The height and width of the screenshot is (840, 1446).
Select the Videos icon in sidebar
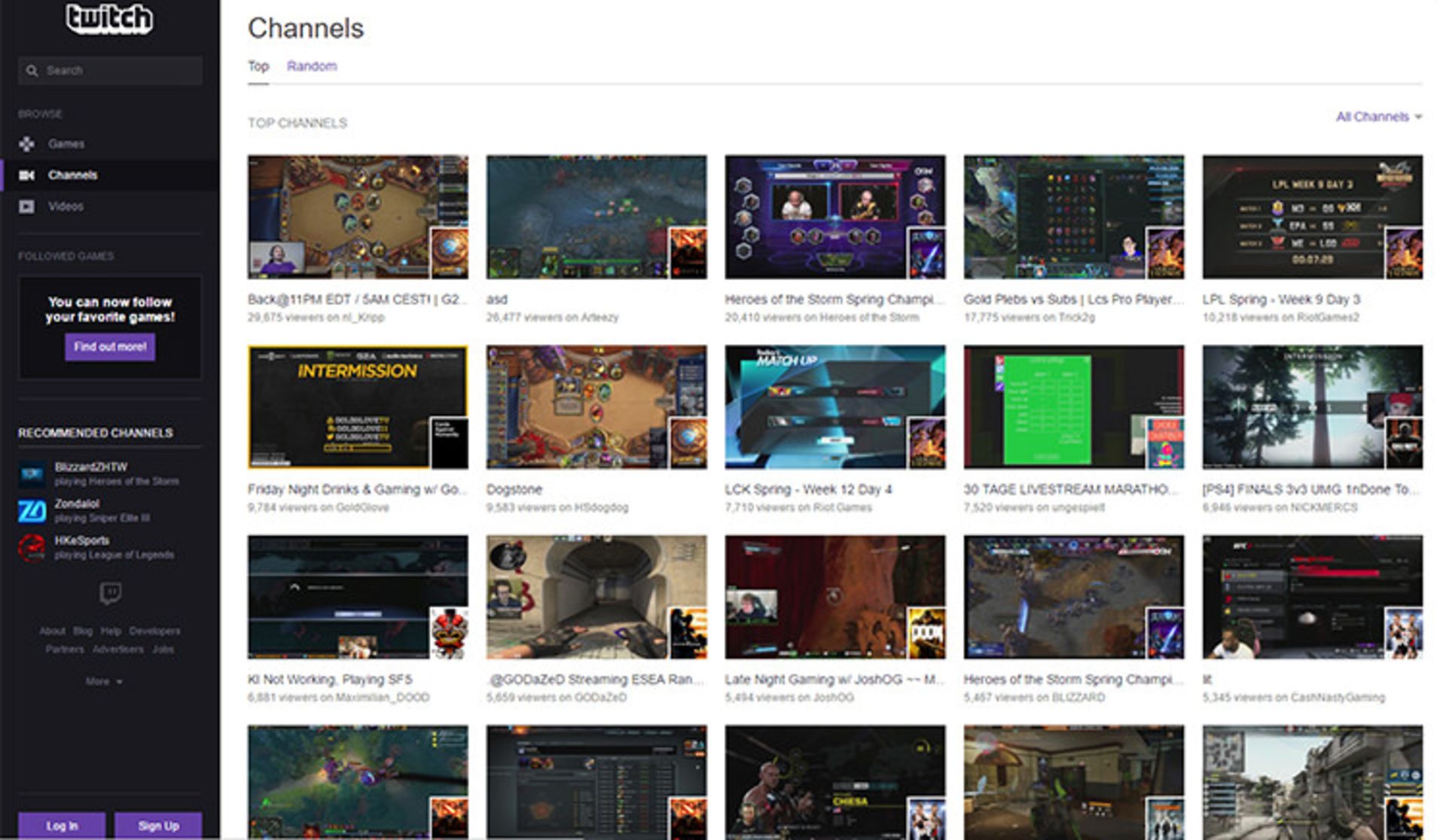[x=27, y=206]
